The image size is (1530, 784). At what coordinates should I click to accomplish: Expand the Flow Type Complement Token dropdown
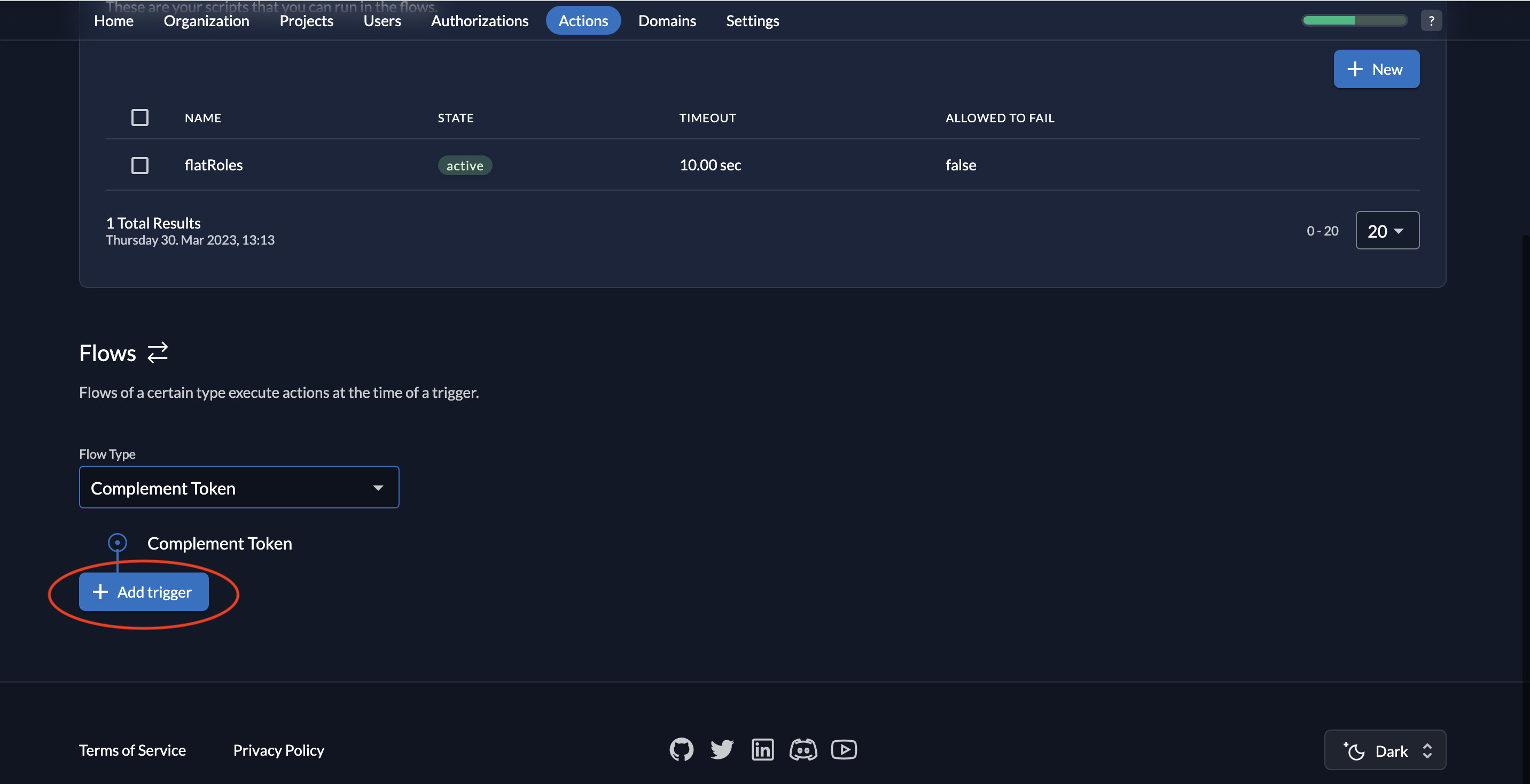tap(239, 488)
